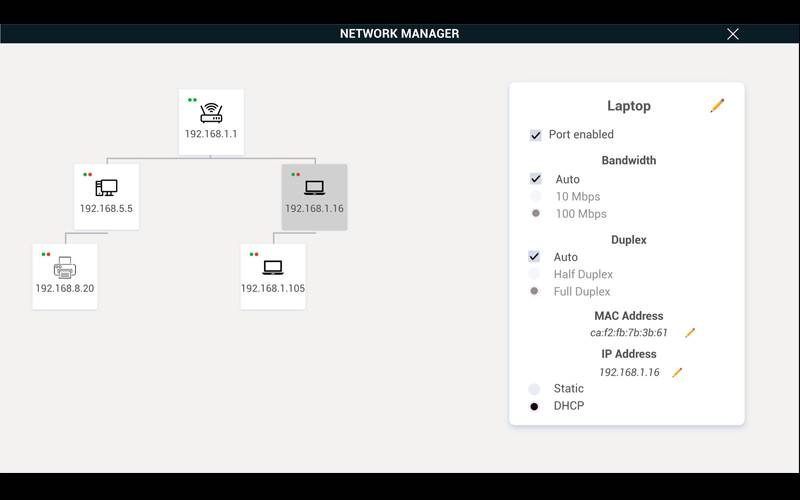Edit the MAC Address with pencil icon
The height and width of the screenshot is (500, 800).
point(689,333)
